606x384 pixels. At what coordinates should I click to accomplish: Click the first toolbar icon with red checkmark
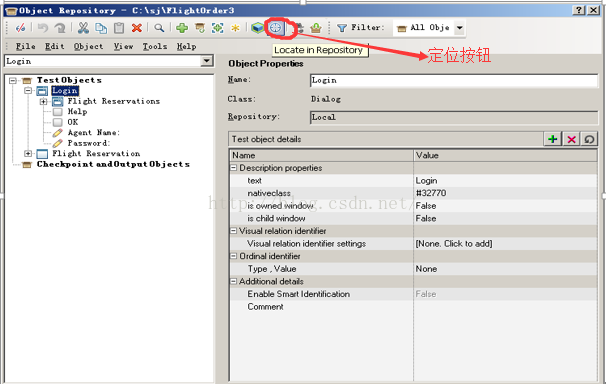click(x=20, y=28)
